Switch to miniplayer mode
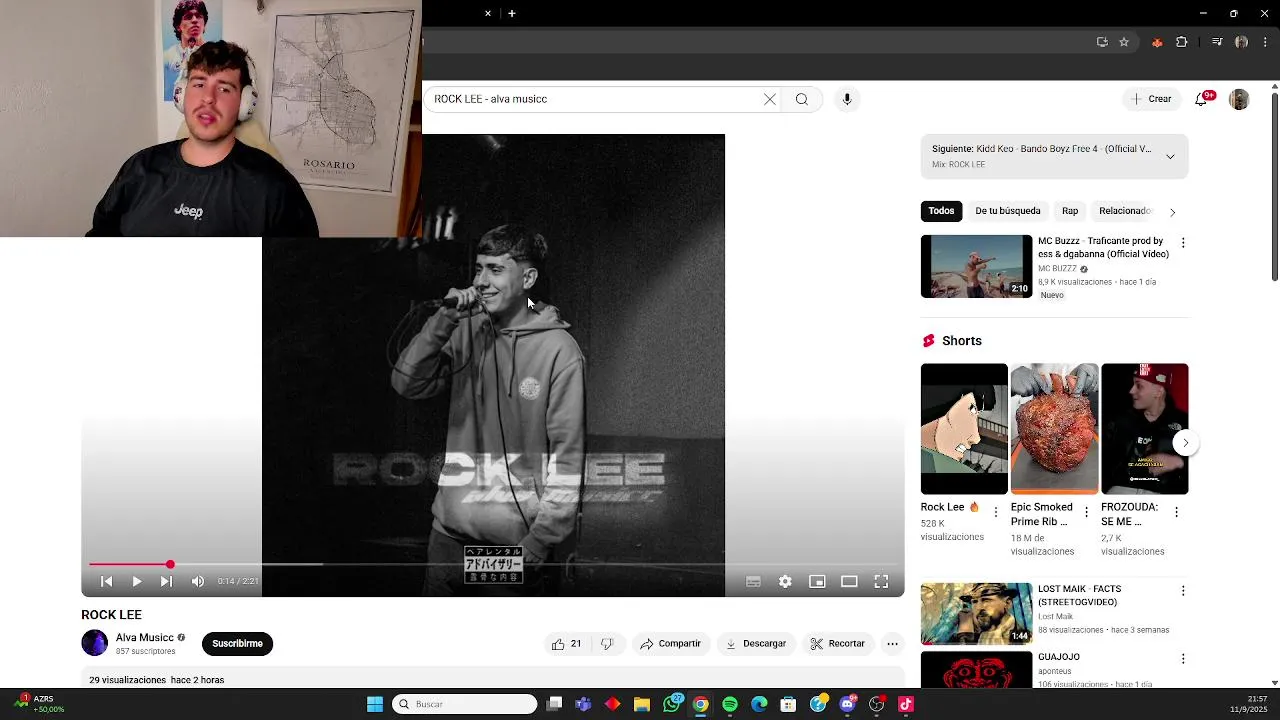The height and width of the screenshot is (720, 1280). pos(817,581)
